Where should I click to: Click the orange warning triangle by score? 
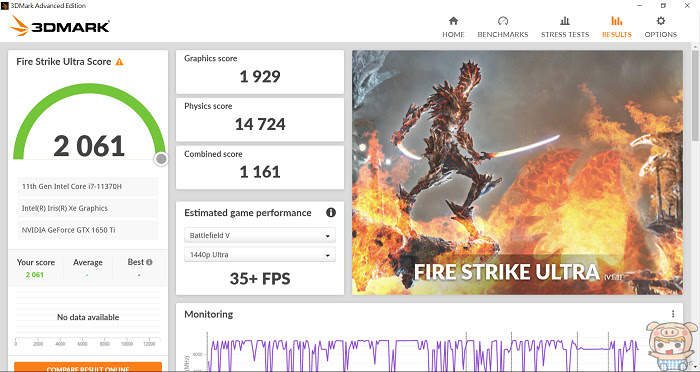point(119,62)
